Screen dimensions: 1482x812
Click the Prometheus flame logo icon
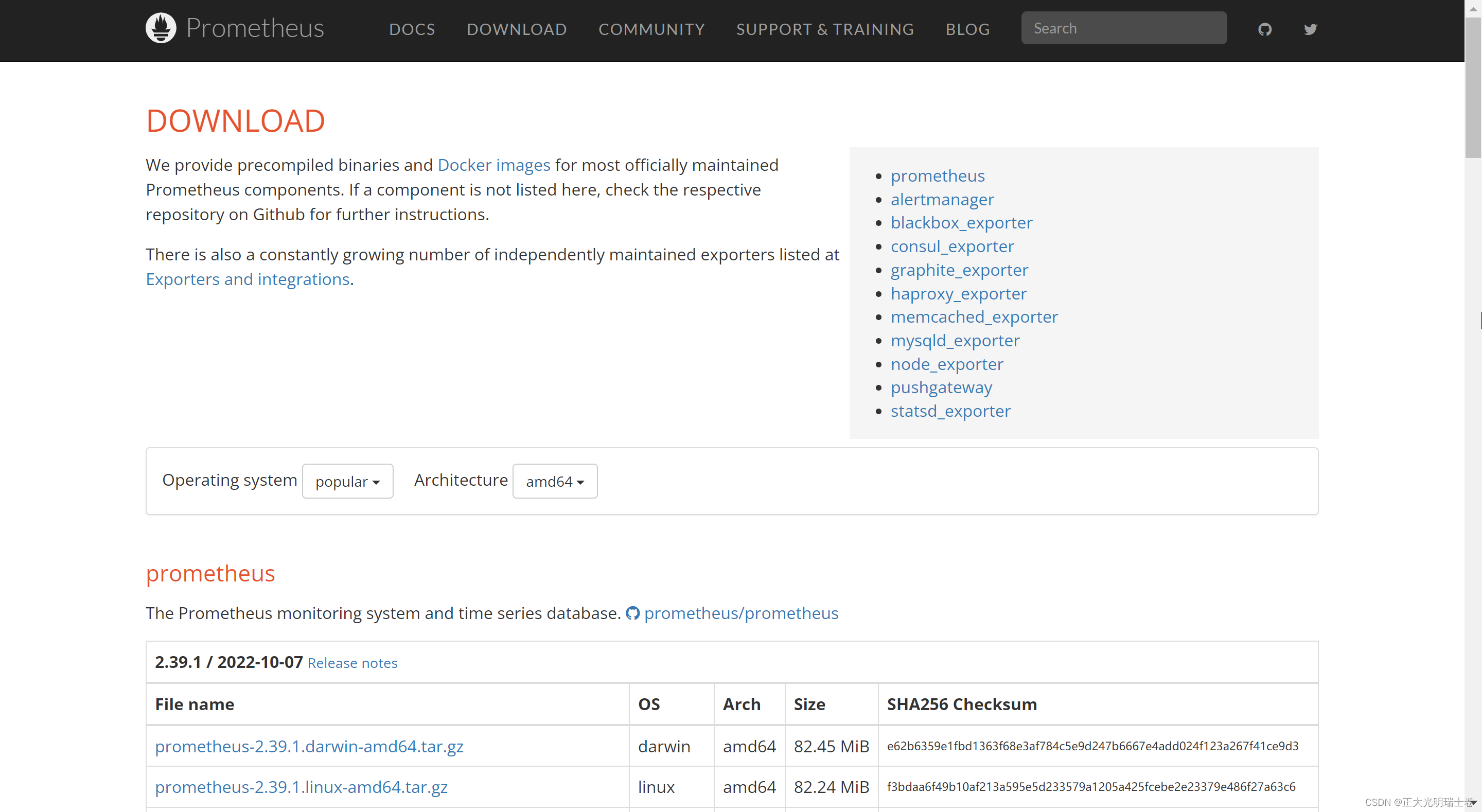tap(161, 28)
